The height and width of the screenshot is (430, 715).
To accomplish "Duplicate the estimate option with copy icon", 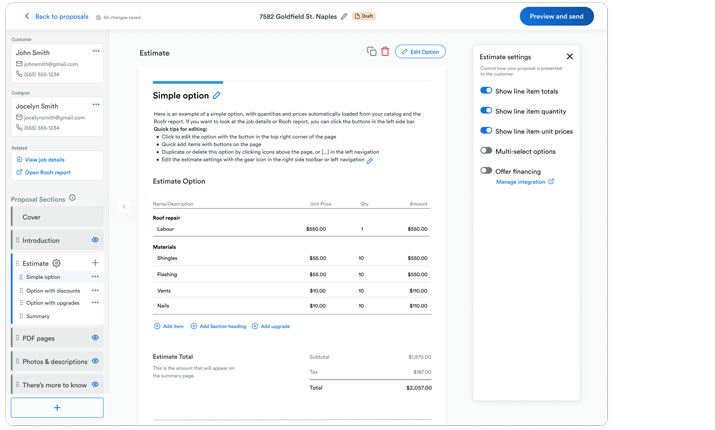I will [371, 51].
